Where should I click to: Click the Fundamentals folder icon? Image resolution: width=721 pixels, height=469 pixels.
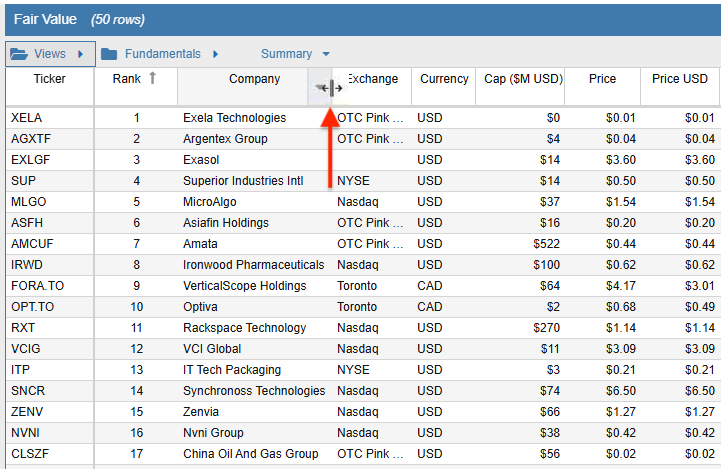pyautogui.click(x=109, y=54)
